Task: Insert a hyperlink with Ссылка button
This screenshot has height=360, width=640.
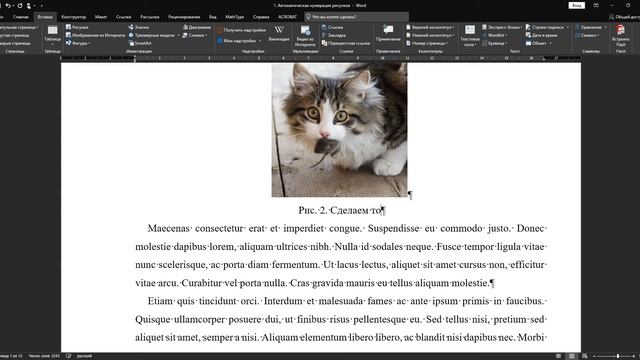Action: click(x=332, y=27)
